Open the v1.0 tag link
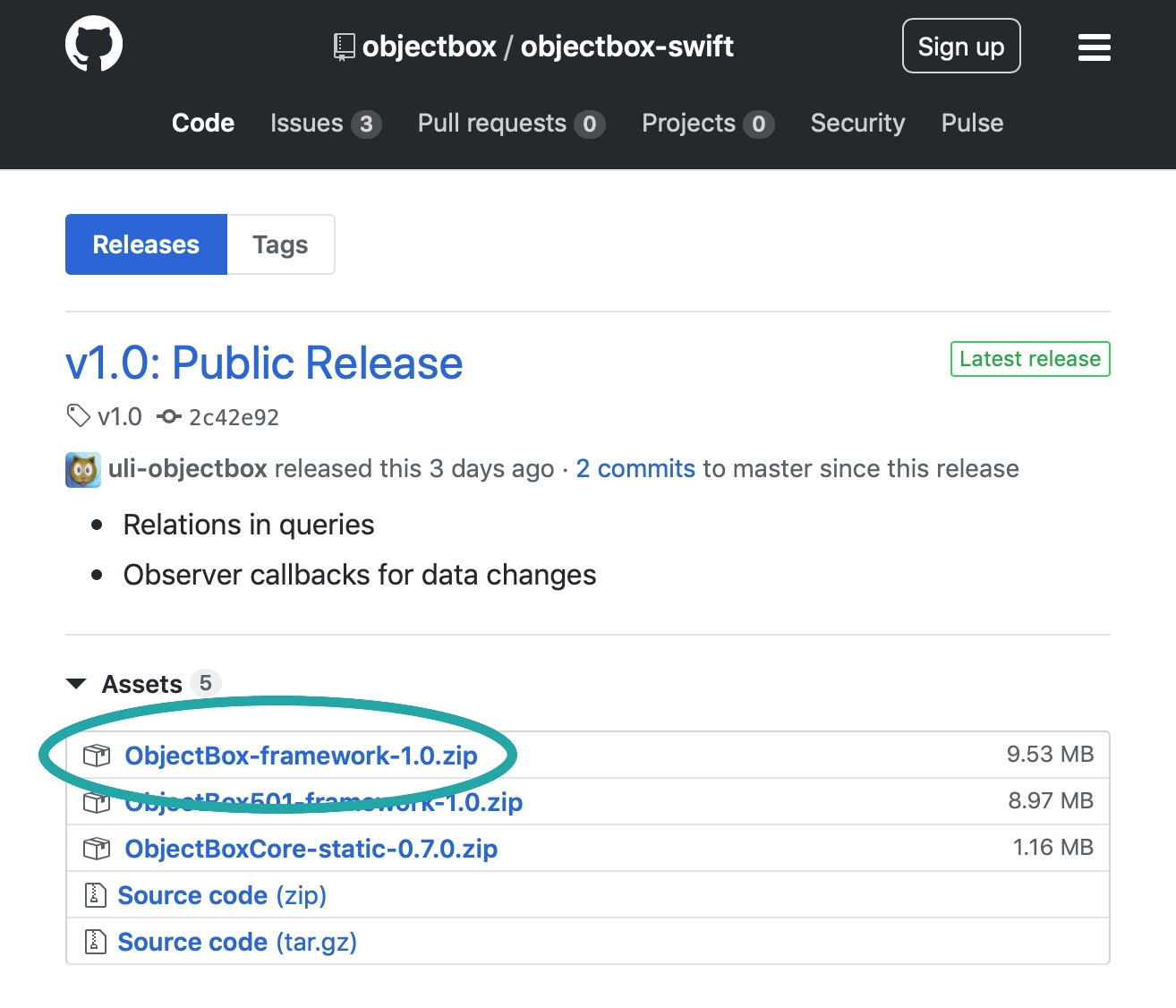Screen dimensions: 1176x1008 click(120, 416)
